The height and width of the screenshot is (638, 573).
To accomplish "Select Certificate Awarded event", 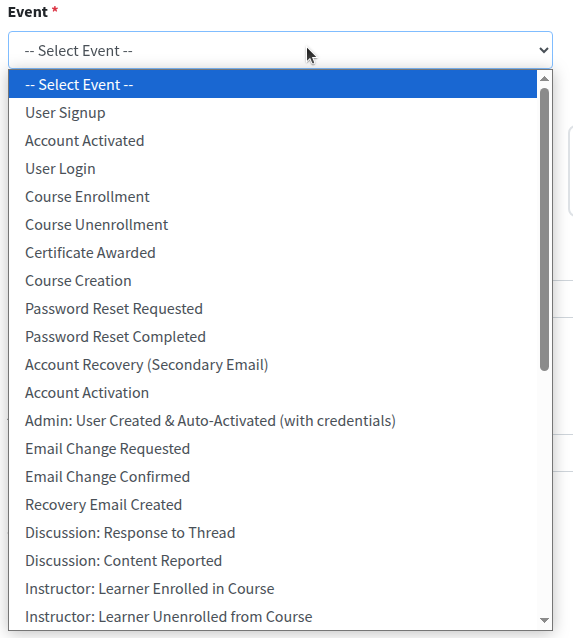I will (x=273, y=253).
